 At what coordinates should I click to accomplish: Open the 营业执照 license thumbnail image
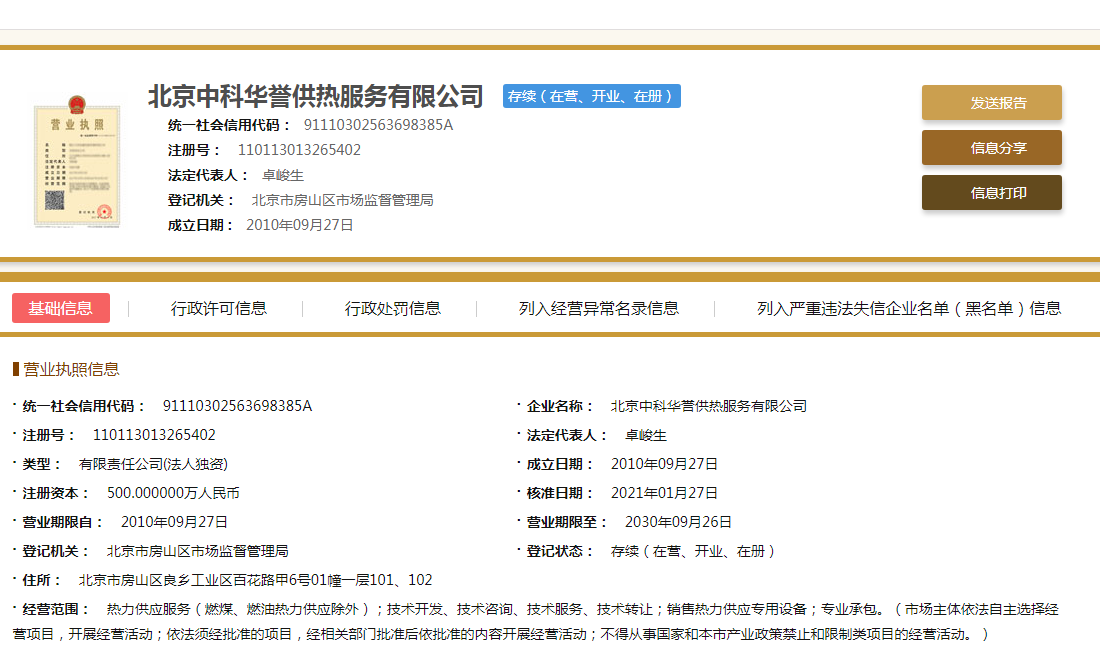(77, 161)
